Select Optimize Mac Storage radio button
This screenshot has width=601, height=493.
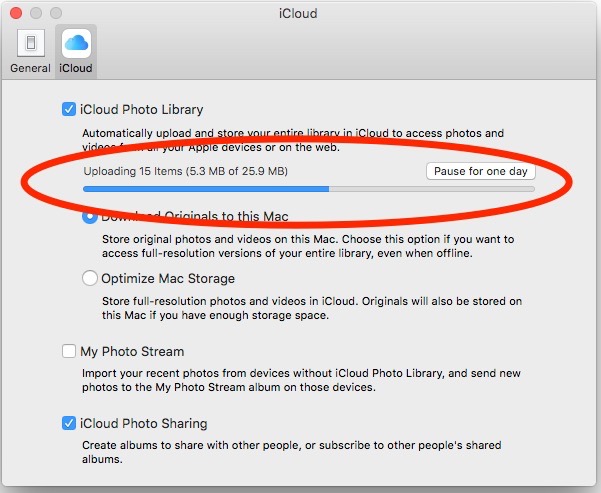(90, 278)
